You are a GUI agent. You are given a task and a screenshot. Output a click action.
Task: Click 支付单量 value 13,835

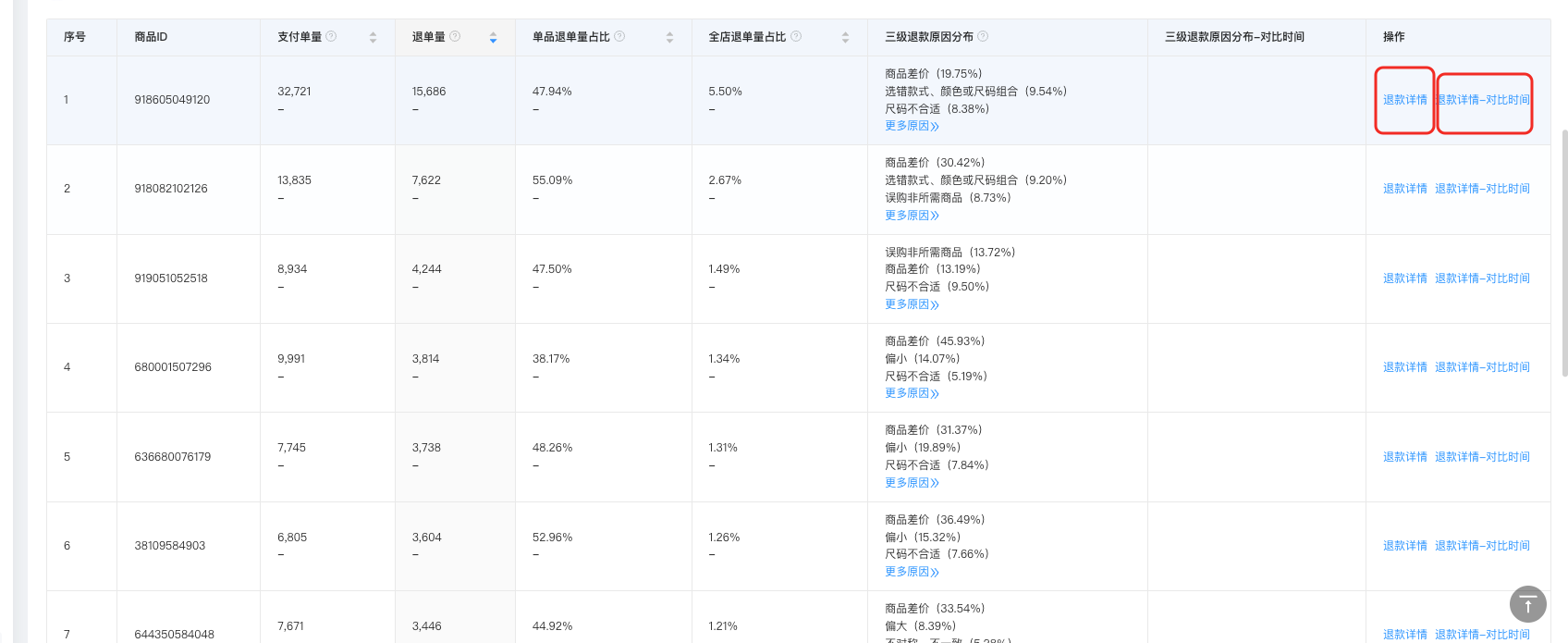[x=294, y=180]
